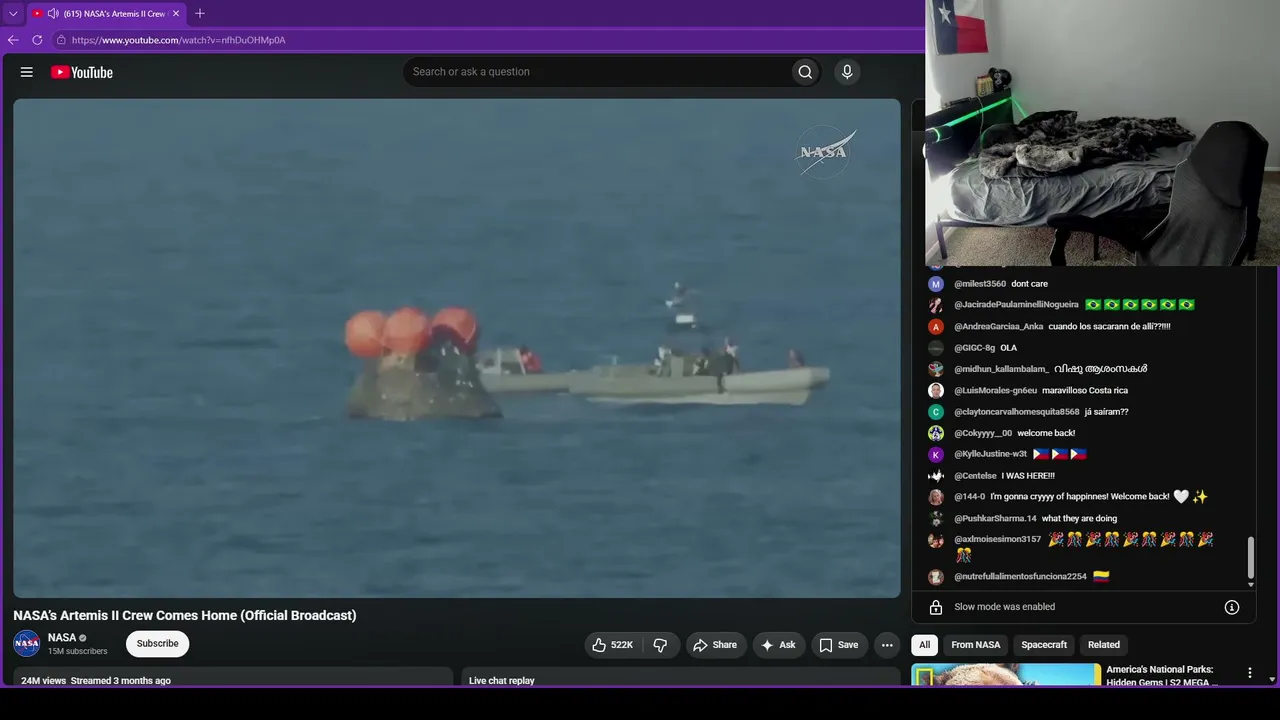Open a new browser tab
1280x720 pixels.
[x=200, y=14]
